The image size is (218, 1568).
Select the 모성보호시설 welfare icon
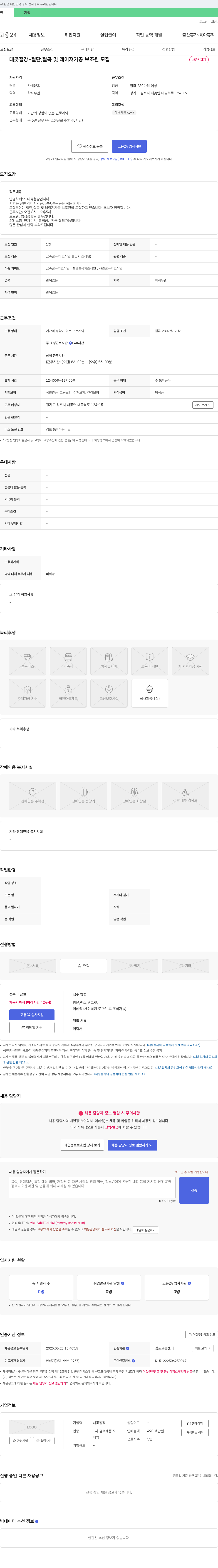click(x=109, y=693)
